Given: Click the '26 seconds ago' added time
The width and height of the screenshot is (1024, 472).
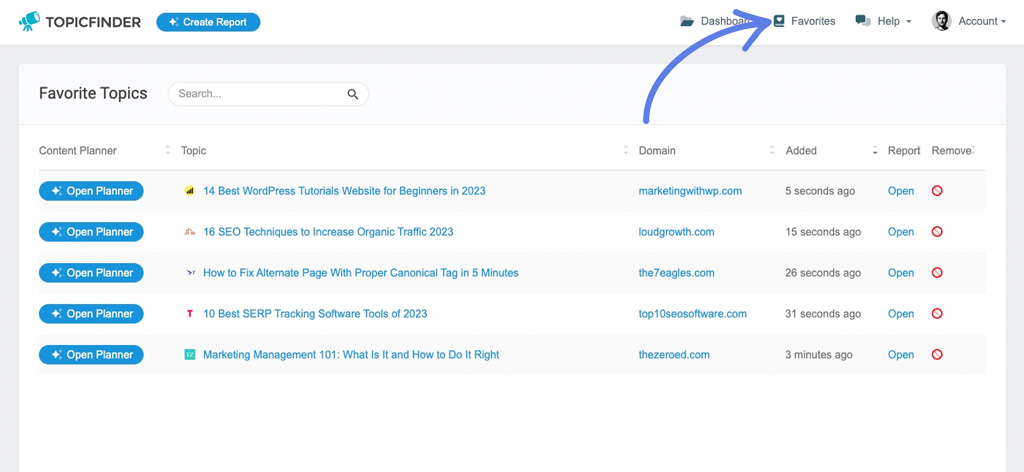Looking at the screenshot, I should coord(823,273).
